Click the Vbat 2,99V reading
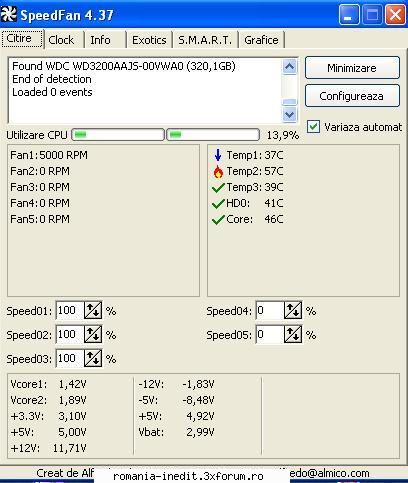Screen dimensions: 408x483 176,432
